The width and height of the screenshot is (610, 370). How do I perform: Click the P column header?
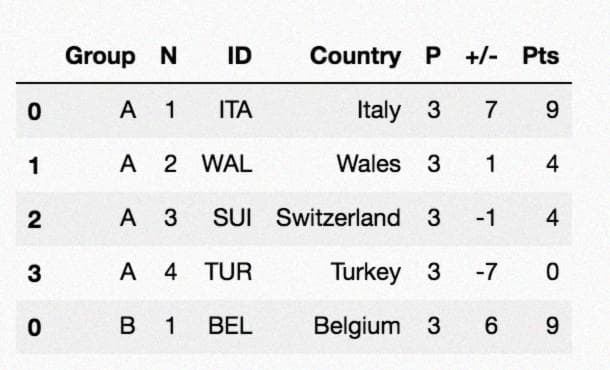[x=433, y=56]
